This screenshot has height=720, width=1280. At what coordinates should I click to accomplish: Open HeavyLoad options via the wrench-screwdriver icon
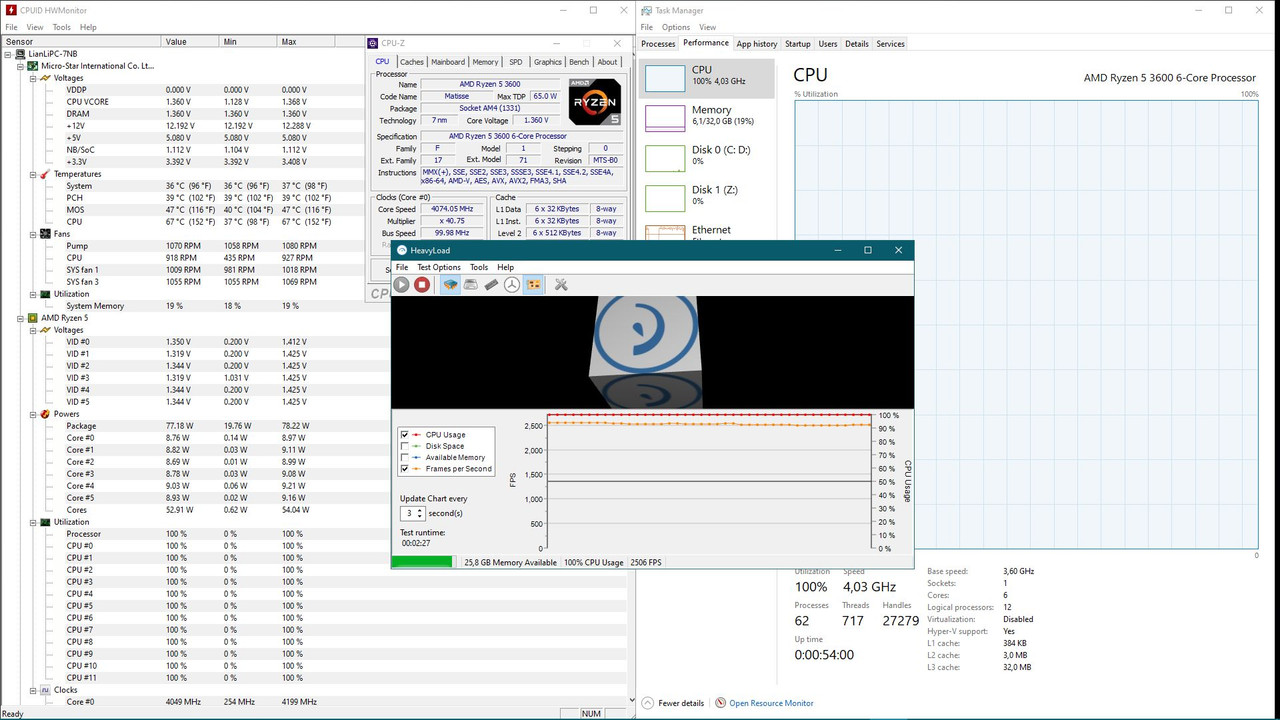tap(561, 285)
